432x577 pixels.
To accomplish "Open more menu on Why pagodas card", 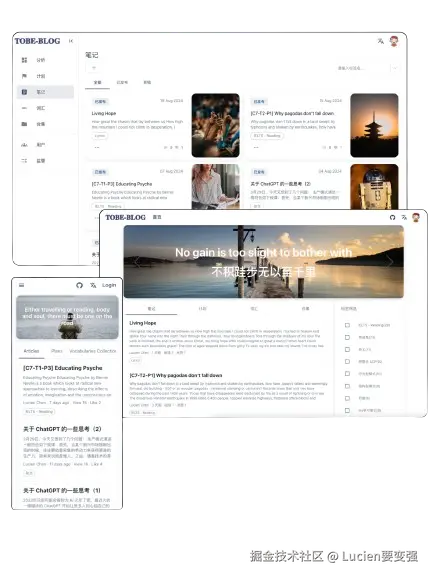I will coord(256,148).
